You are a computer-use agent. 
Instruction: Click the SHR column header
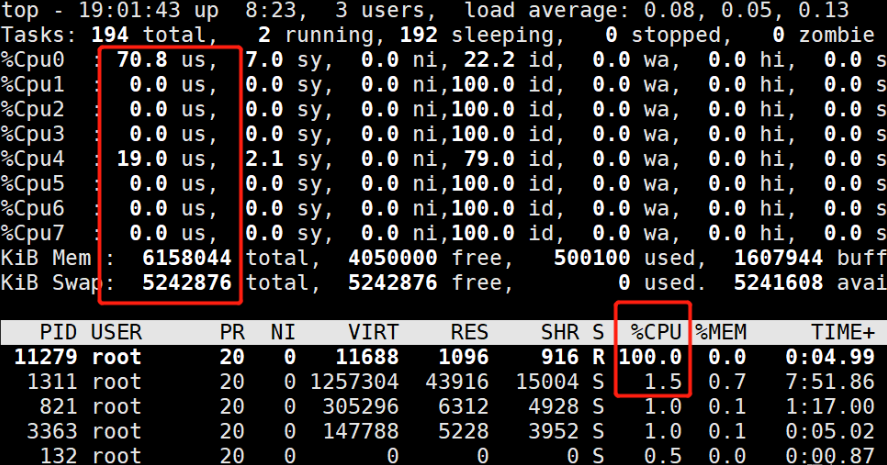pos(560,333)
